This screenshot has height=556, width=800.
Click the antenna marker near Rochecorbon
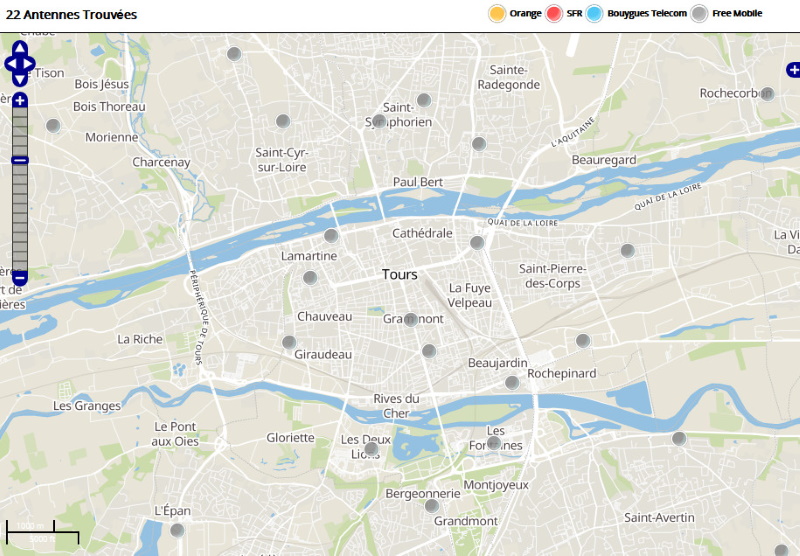click(x=767, y=94)
